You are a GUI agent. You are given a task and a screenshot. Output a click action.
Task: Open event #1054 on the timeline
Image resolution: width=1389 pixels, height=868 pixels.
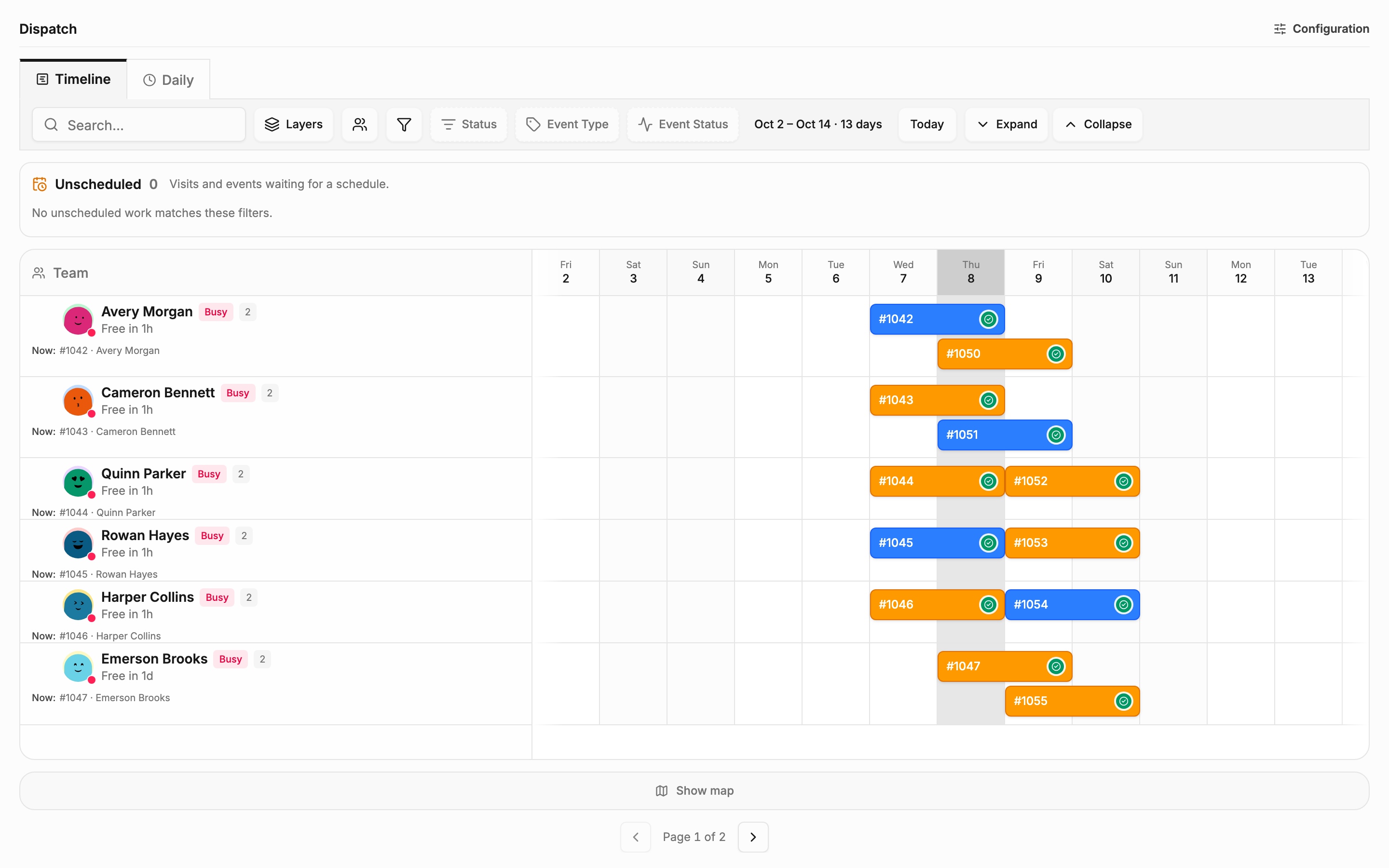click(x=1072, y=605)
